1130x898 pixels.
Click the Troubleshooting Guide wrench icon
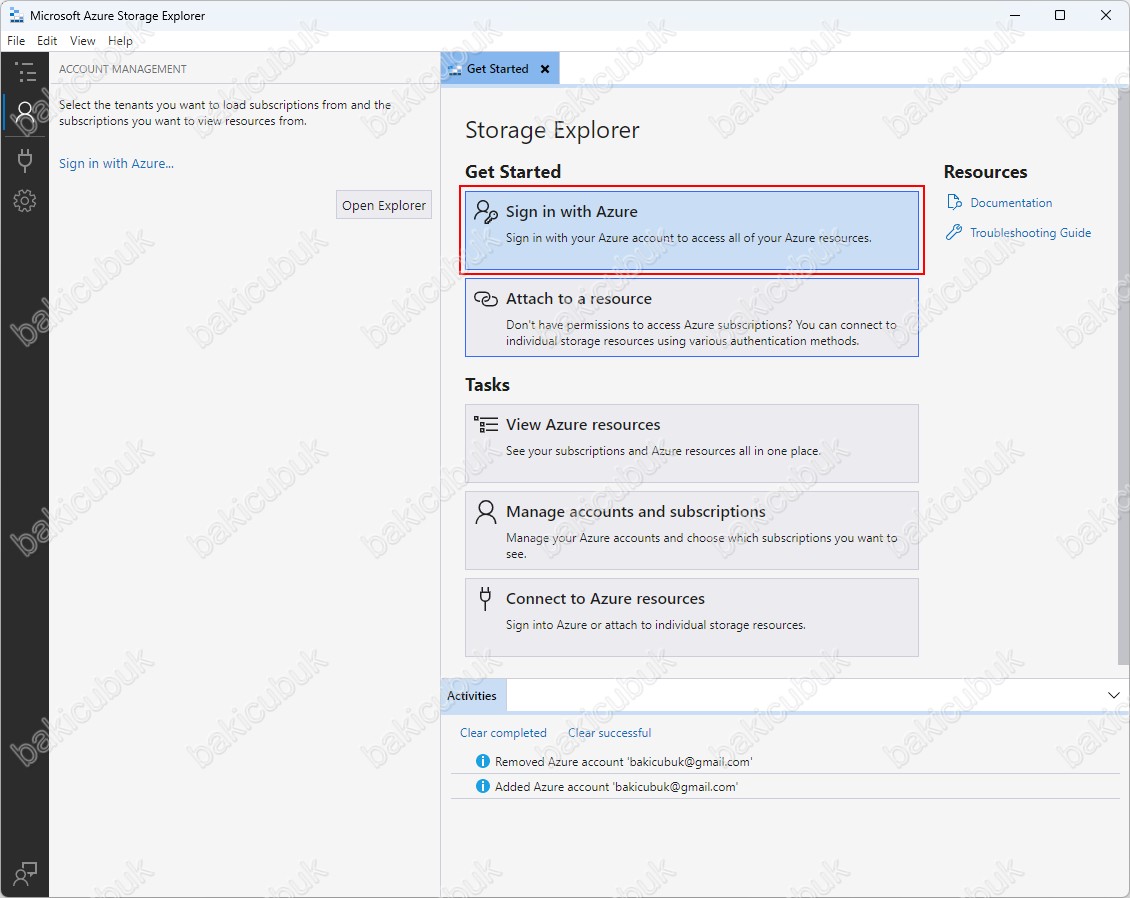click(x=954, y=233)
